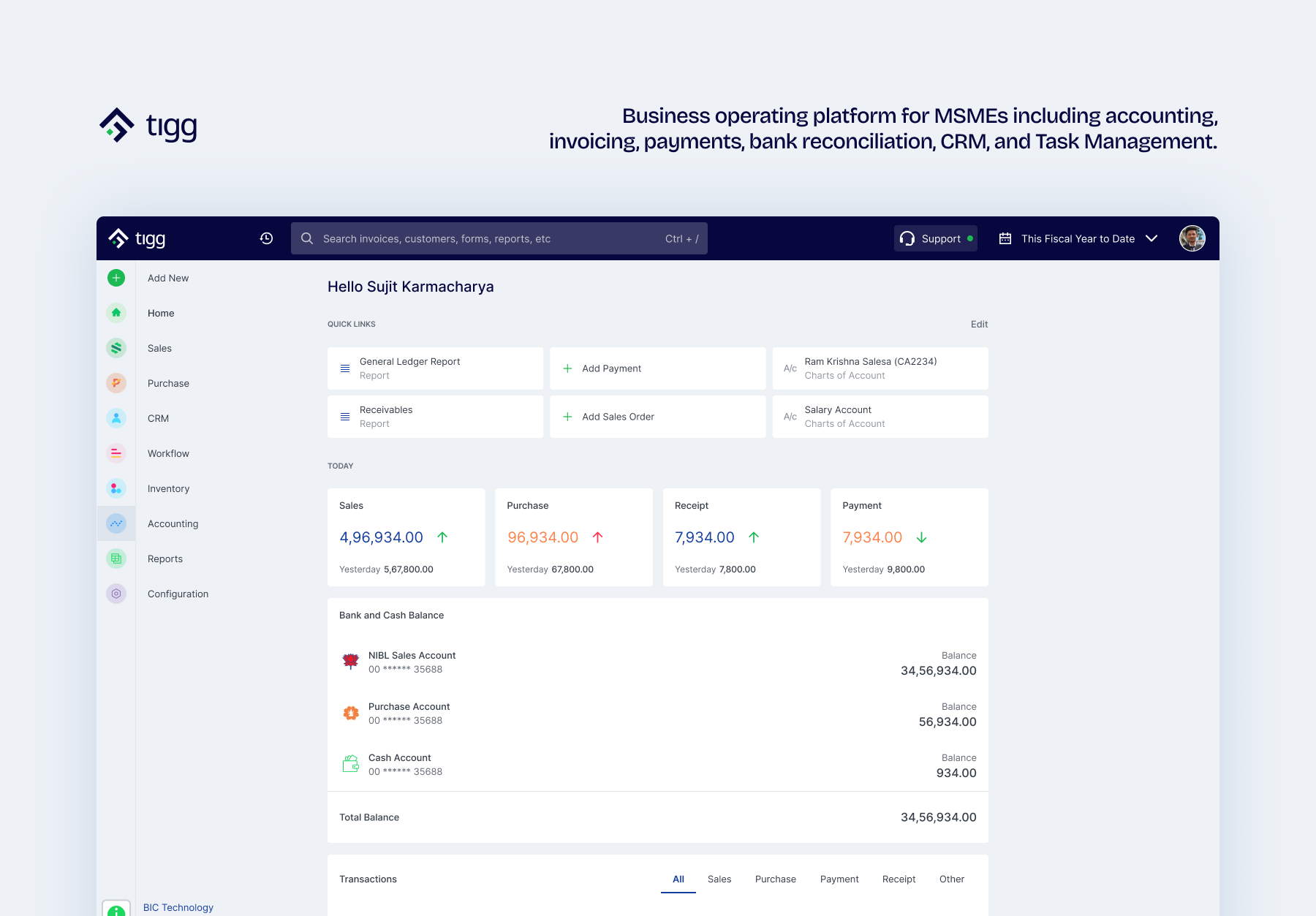
Task: Switch to the Payment transactions tab
Action: (x=839, y=879)
